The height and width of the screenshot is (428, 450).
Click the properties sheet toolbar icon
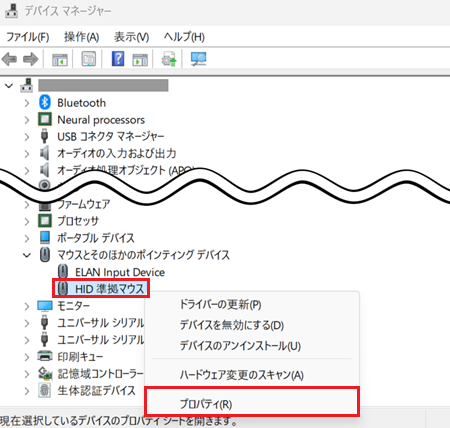pyautogui.click(x=89, y=59)
